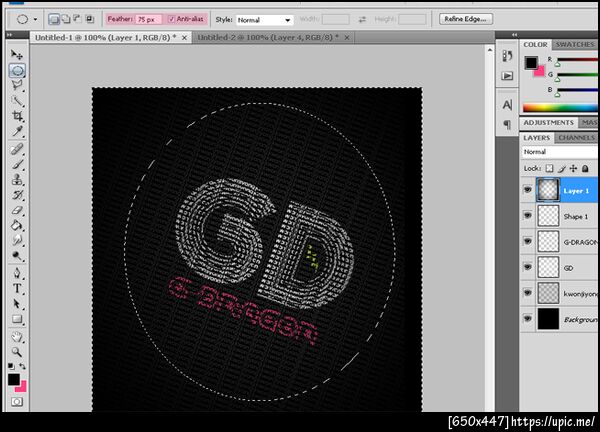Close the Untitled-2 document tab
This screenshot has width=600, height=432.
coord(347,37)
